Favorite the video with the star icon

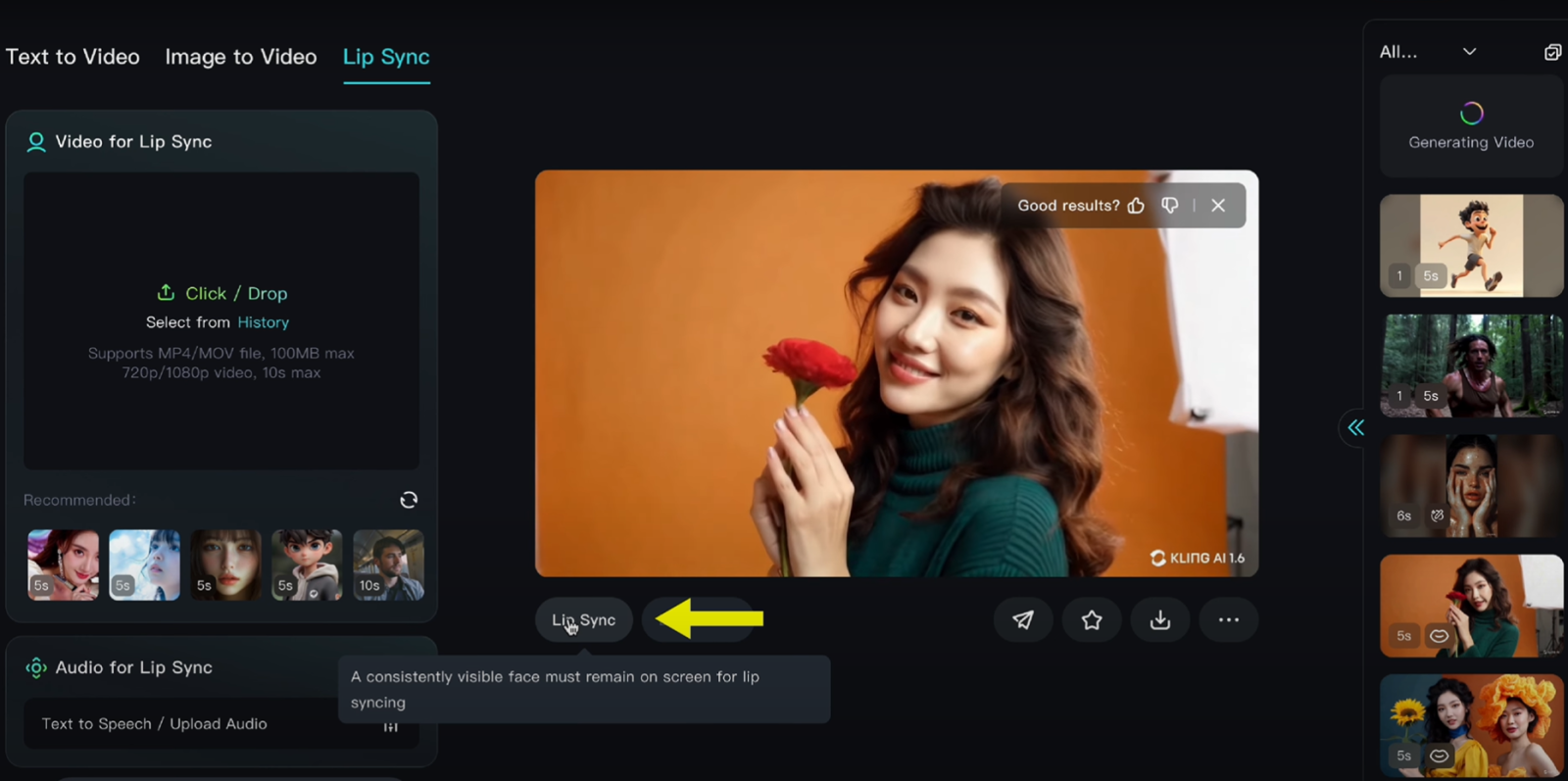click(x=1092, y=620)
